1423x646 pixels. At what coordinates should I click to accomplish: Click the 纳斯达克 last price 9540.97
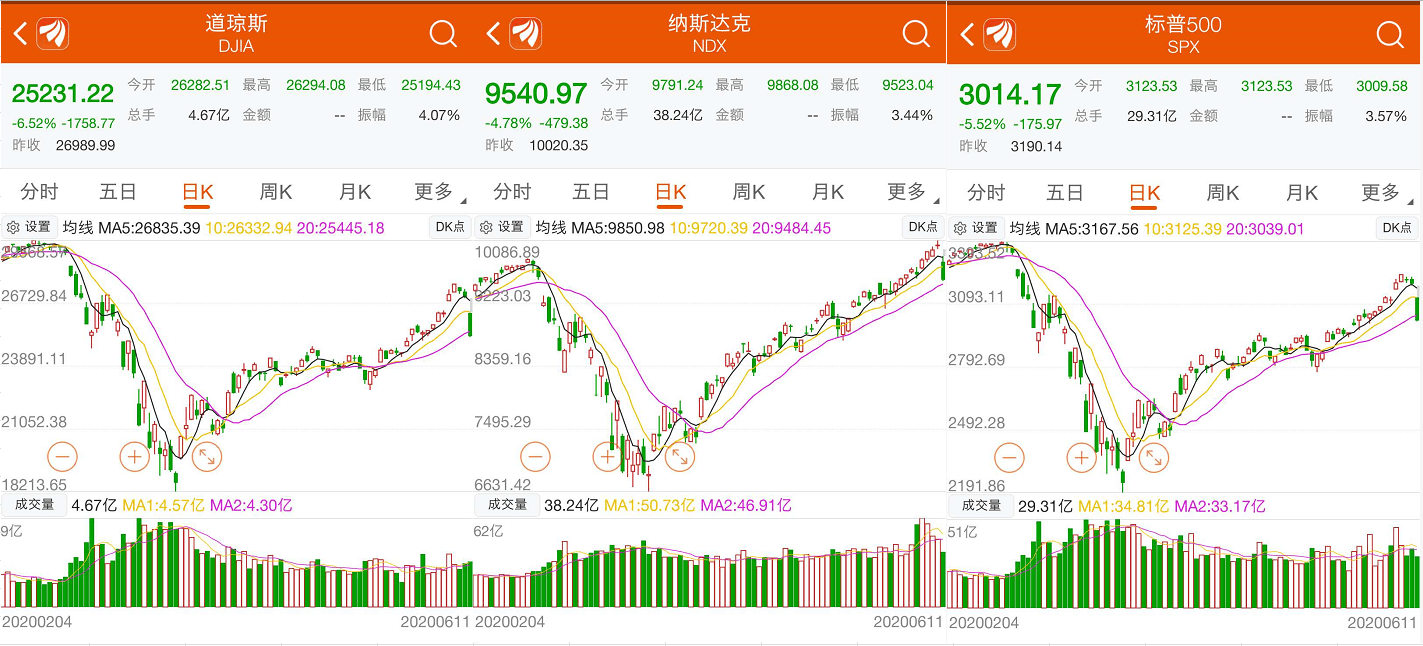pyautogui.click(x=536, y=94)
